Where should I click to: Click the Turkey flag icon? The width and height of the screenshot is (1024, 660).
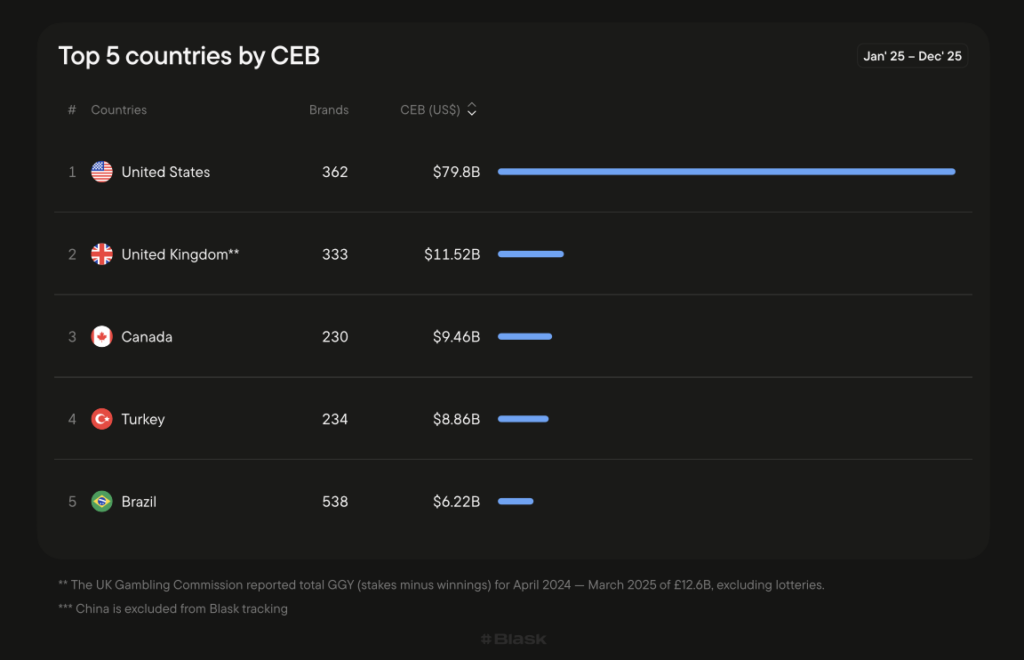pyautogui.click(x=102, y=419)
